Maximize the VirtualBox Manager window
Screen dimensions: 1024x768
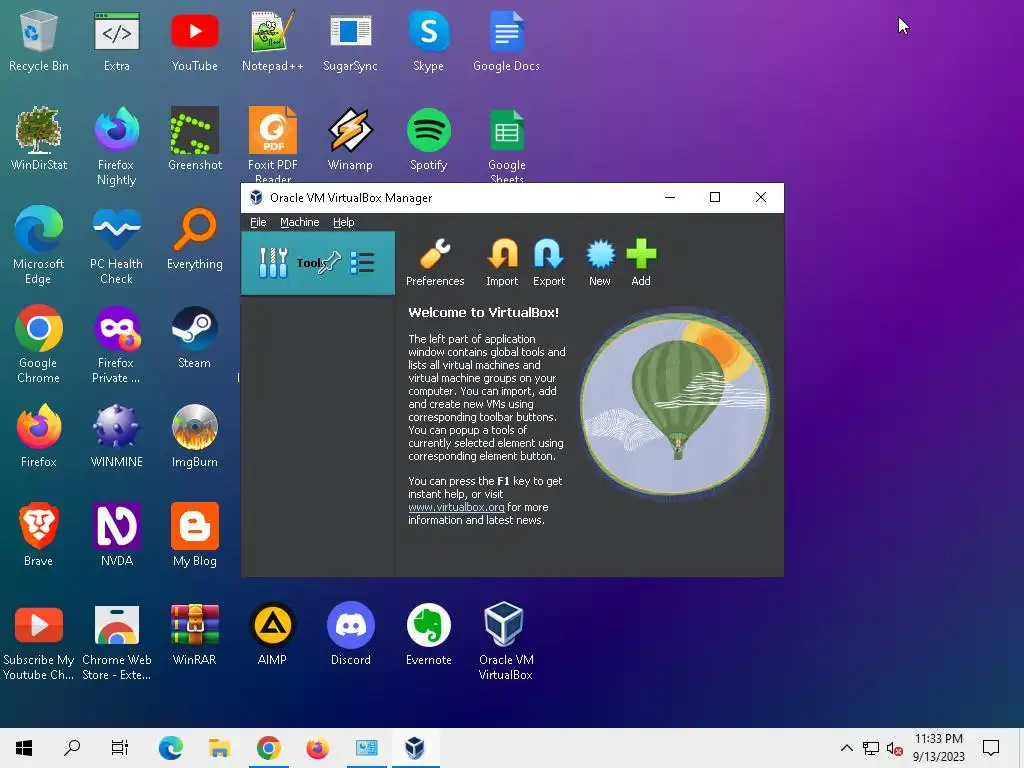[715, 197]
